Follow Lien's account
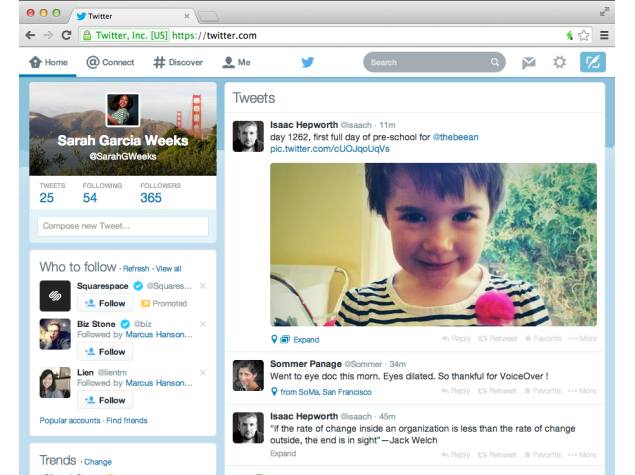 click(x=105, y=400)
